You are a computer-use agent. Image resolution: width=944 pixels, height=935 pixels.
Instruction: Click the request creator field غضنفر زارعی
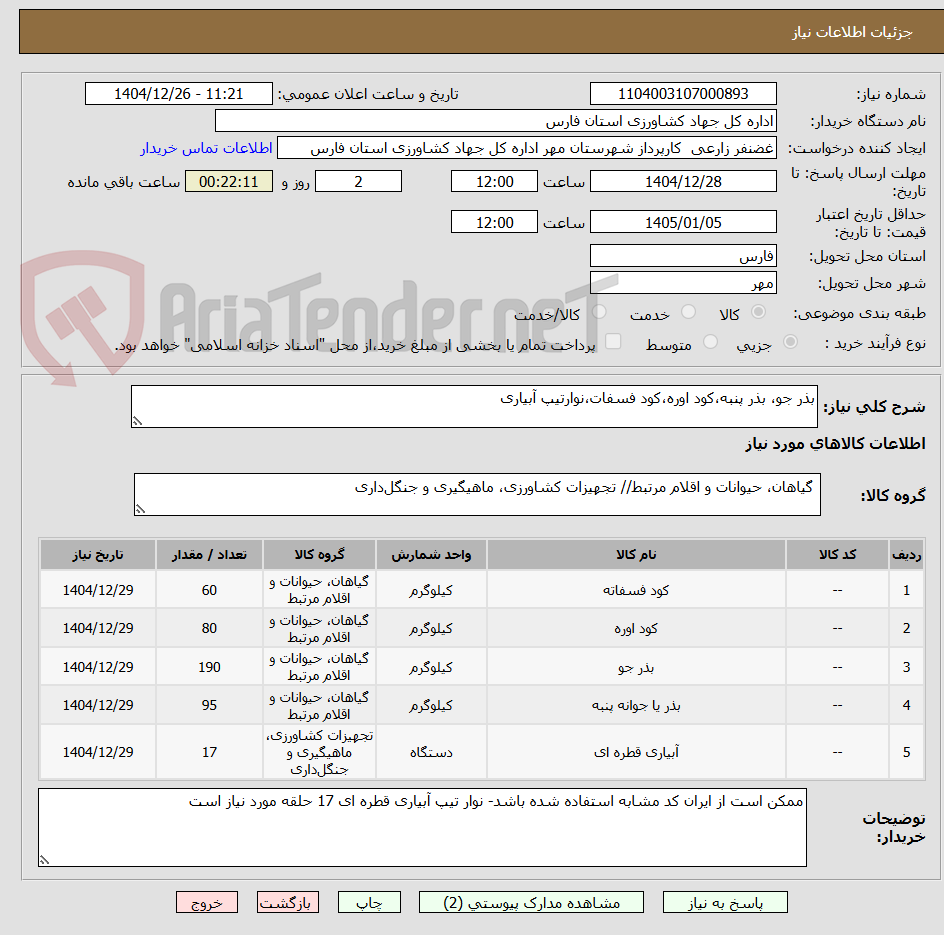coord(527,148)
